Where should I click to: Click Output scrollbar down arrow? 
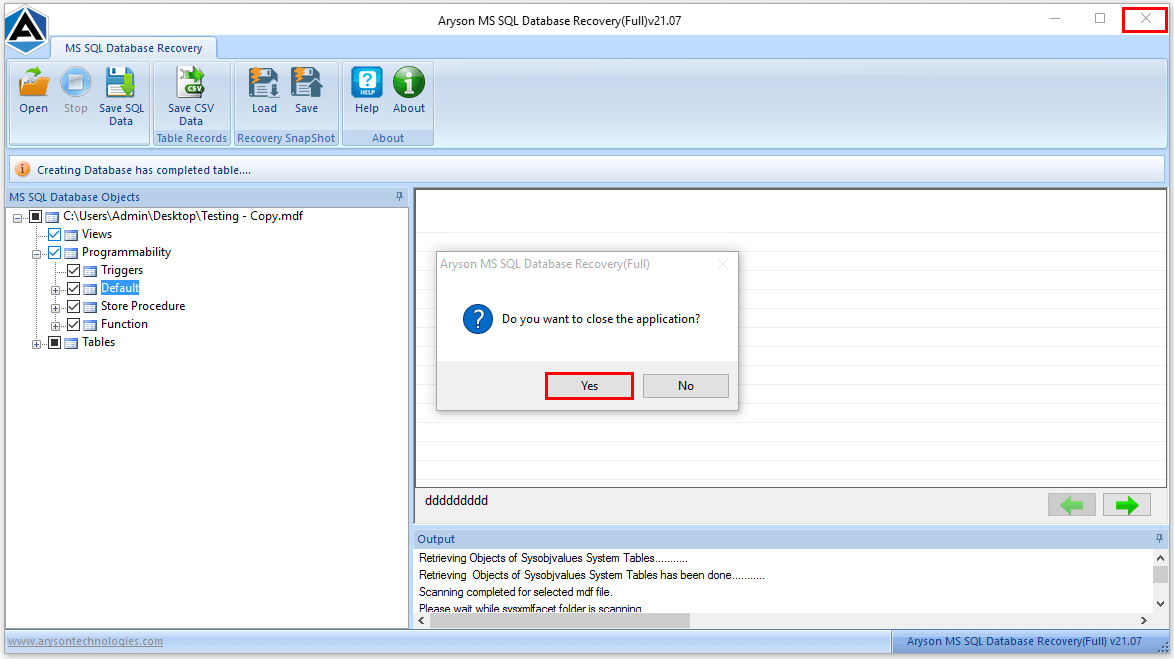click(x=1160, y=604)
